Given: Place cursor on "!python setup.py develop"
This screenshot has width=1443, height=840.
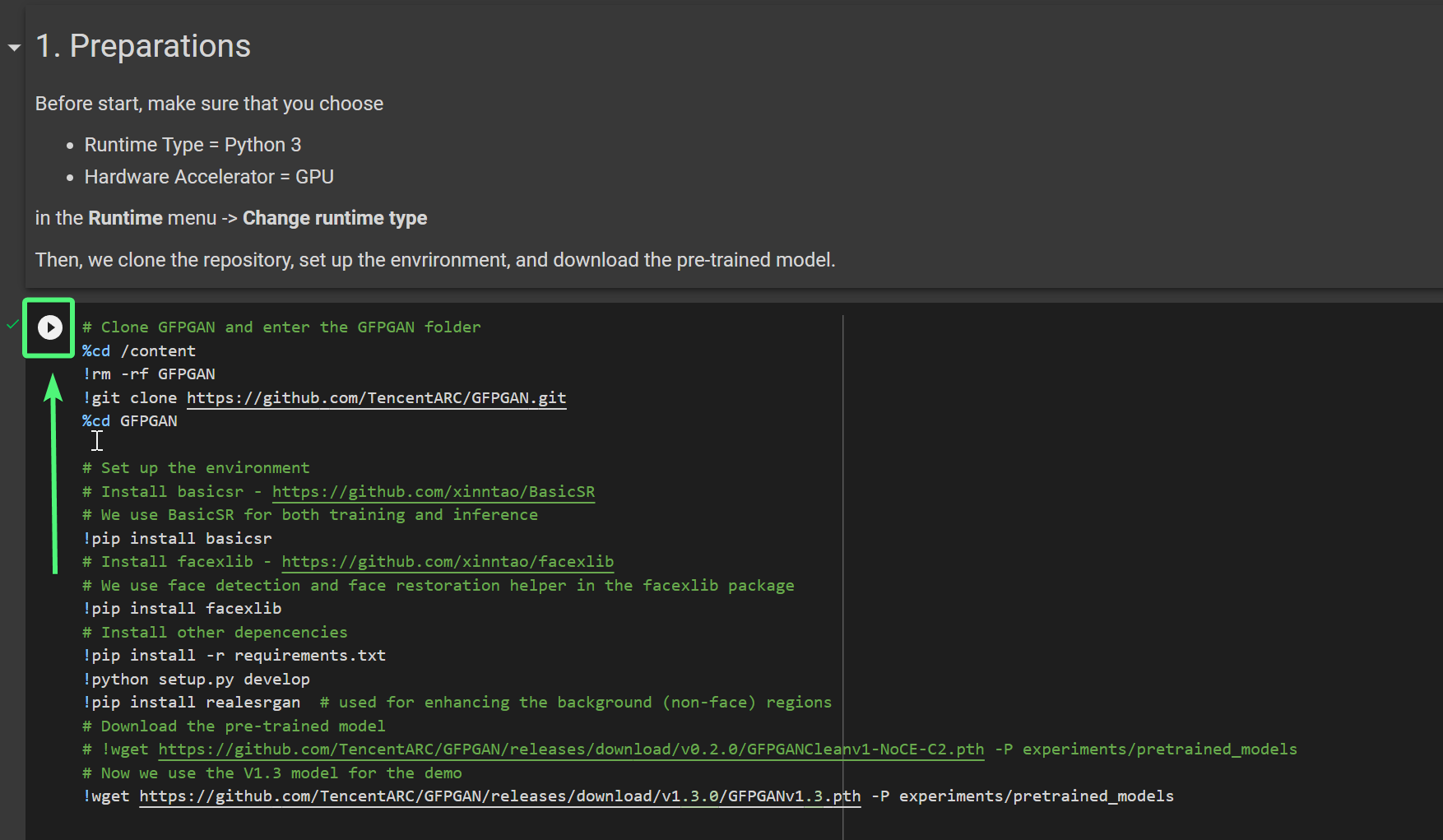Looking at the screenshot, I should (196, 680).
